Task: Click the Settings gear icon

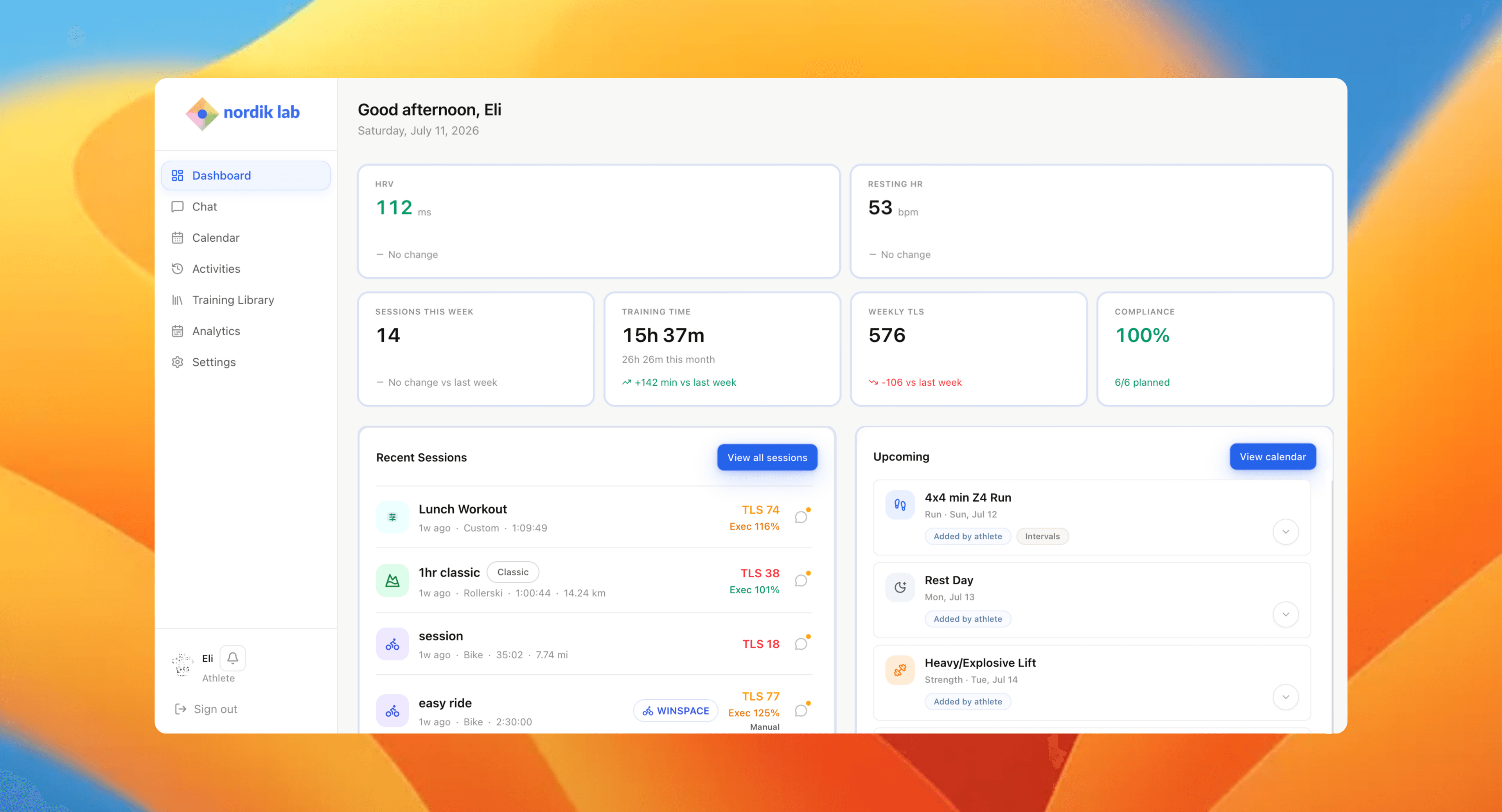Action: coord(177,362)
